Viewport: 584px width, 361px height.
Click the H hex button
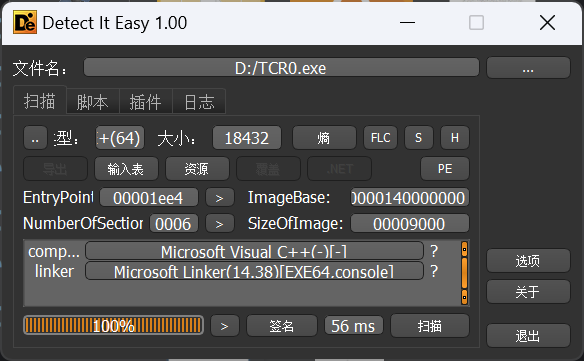[x=455, y=138]
